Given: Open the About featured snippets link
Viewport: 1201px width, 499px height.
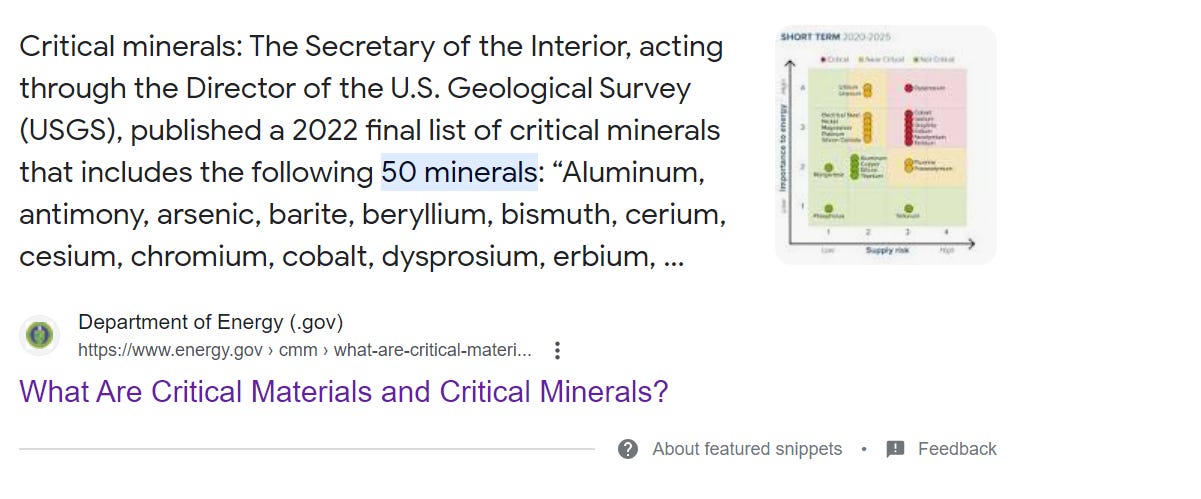Looking at the screenshot, I should point(747,449).
